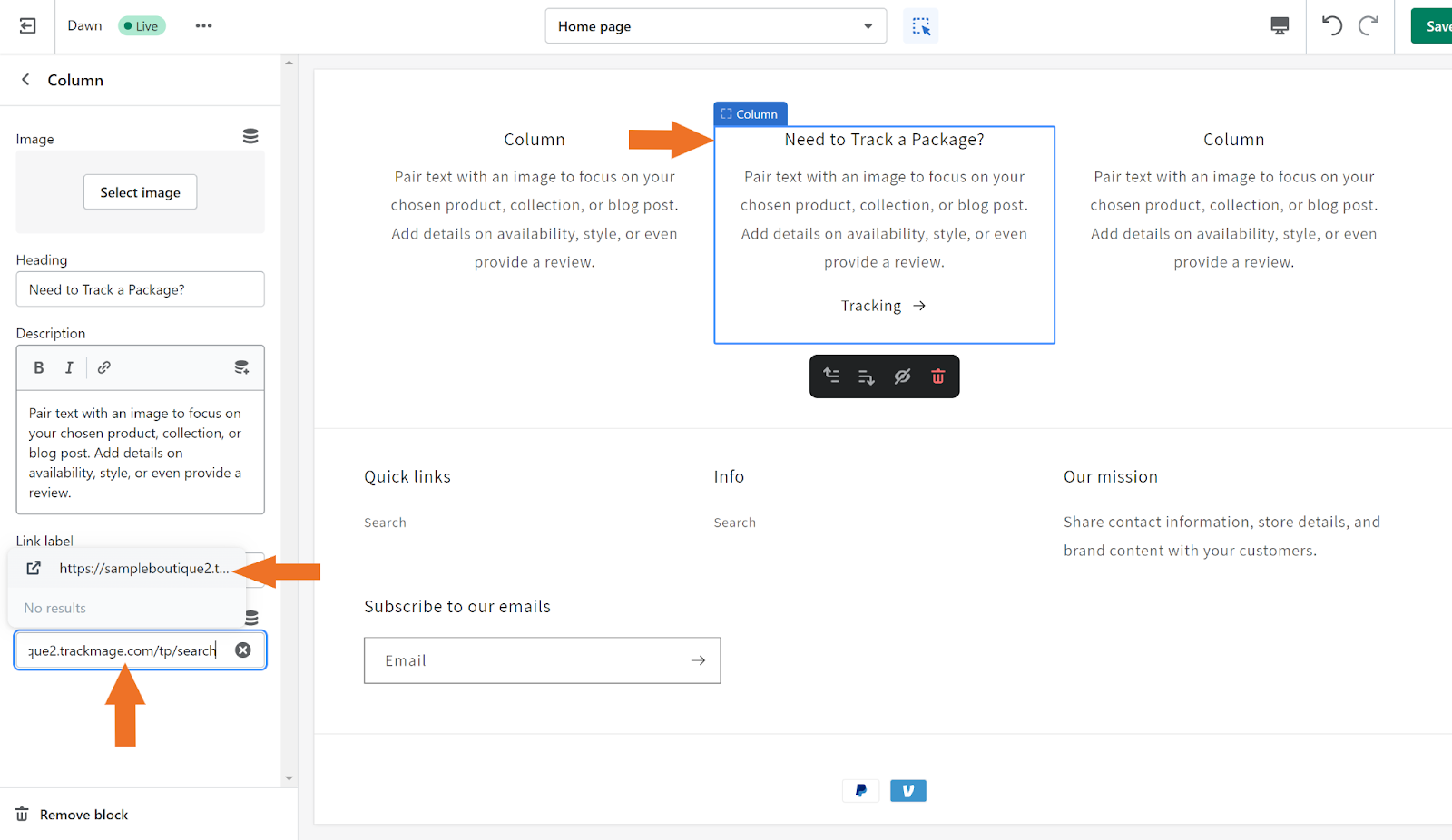Open the Home page template dropdown

(715, 26)
